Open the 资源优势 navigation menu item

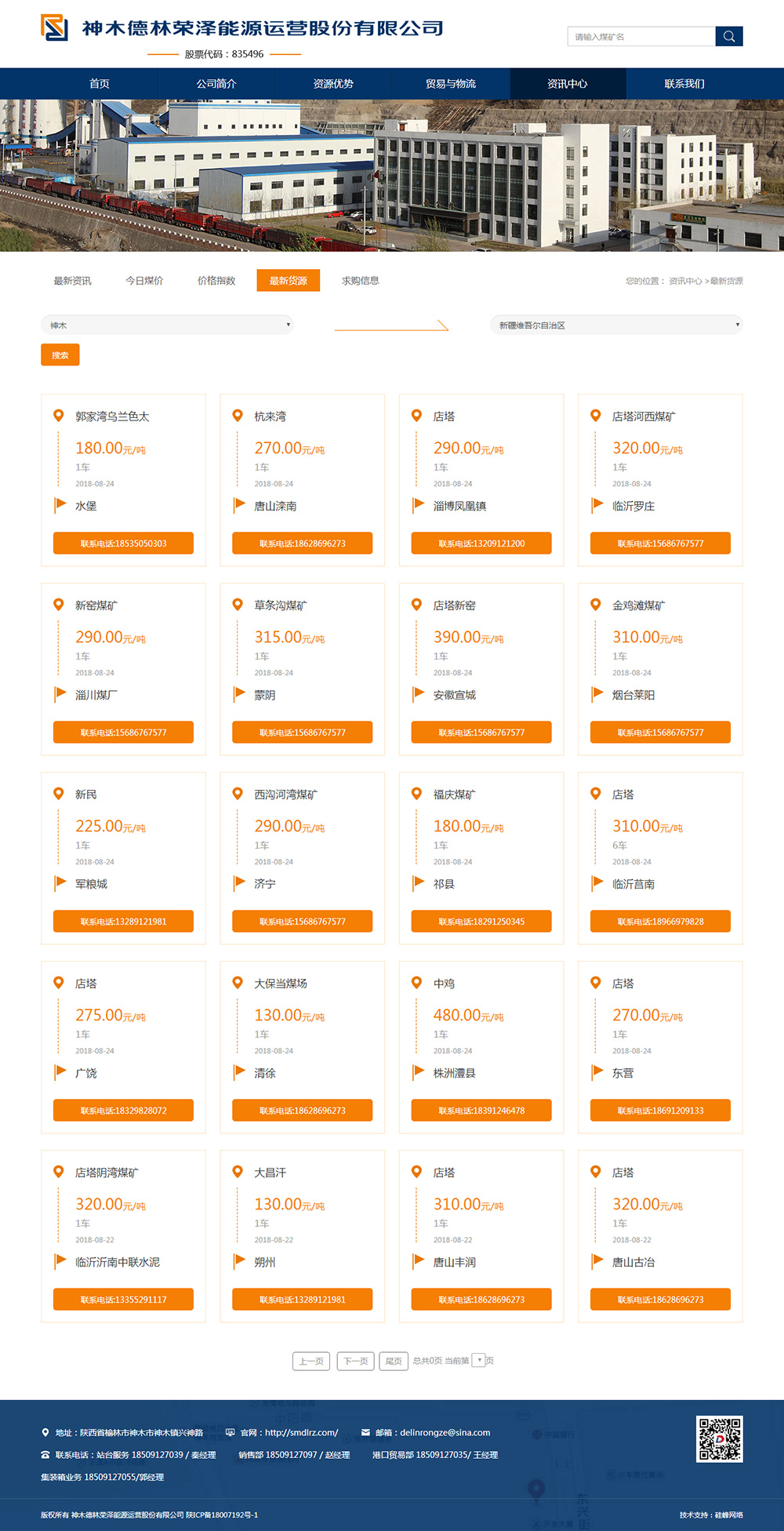pos(333,84)
